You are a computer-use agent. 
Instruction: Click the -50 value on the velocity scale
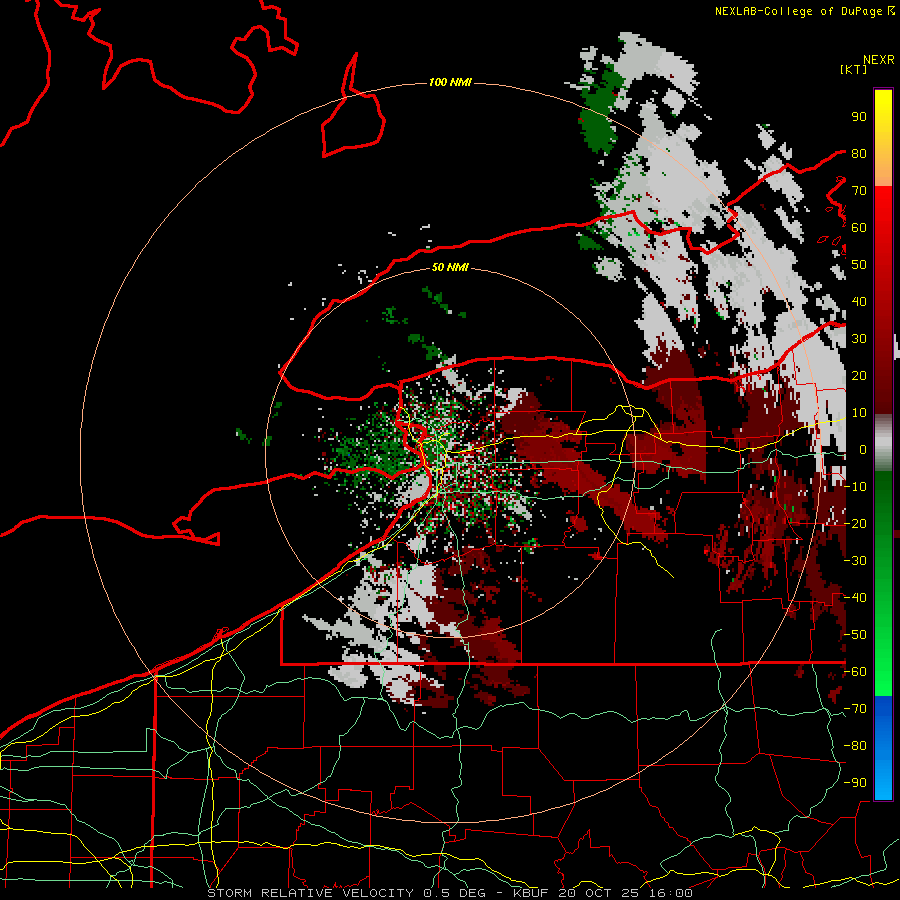(x=855, y=635)
